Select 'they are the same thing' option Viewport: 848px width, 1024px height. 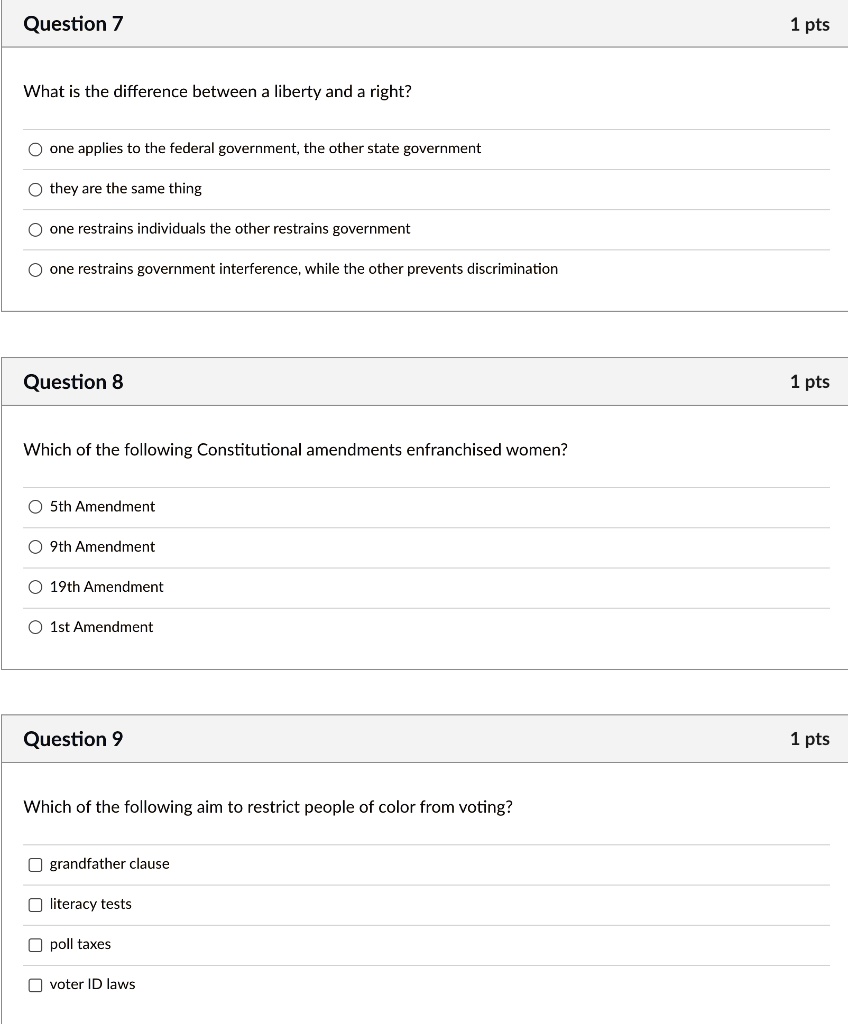(x=35, y=189)
